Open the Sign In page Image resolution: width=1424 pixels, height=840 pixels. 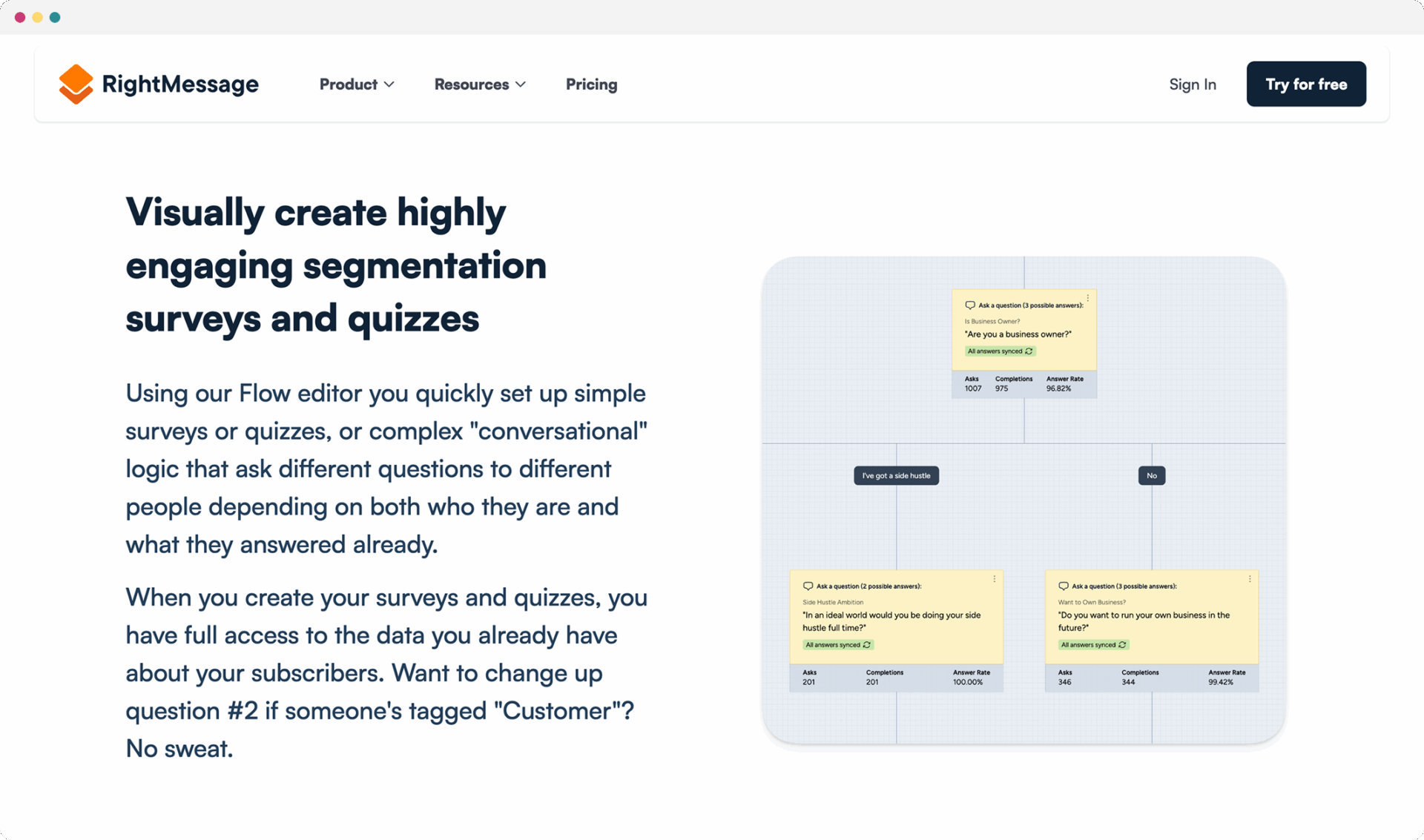(1192, 85)
